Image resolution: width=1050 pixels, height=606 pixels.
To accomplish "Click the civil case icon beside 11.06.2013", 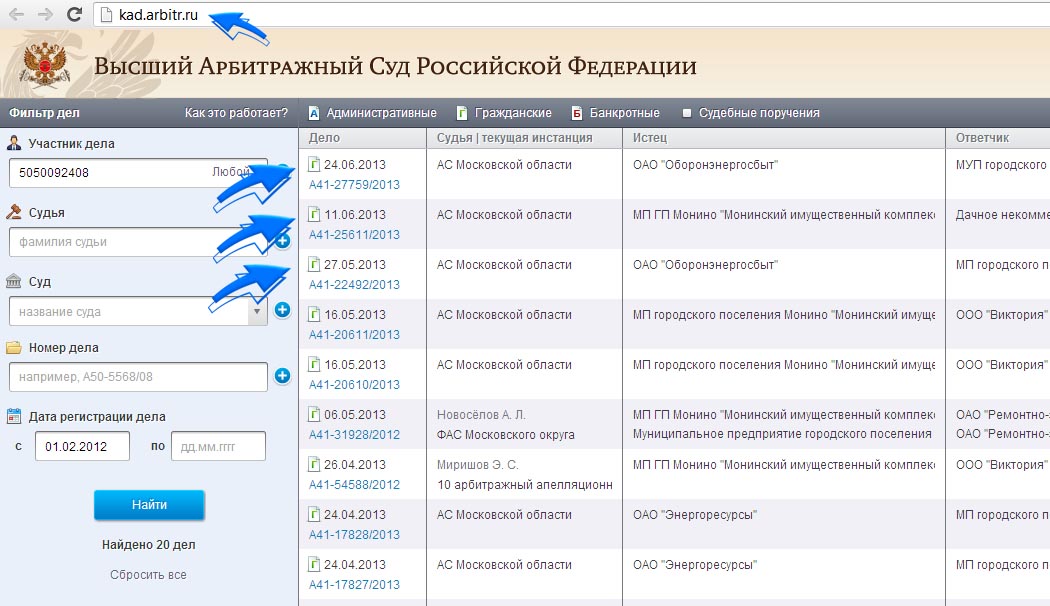I will pyautogui.click(x=314, y=214).
